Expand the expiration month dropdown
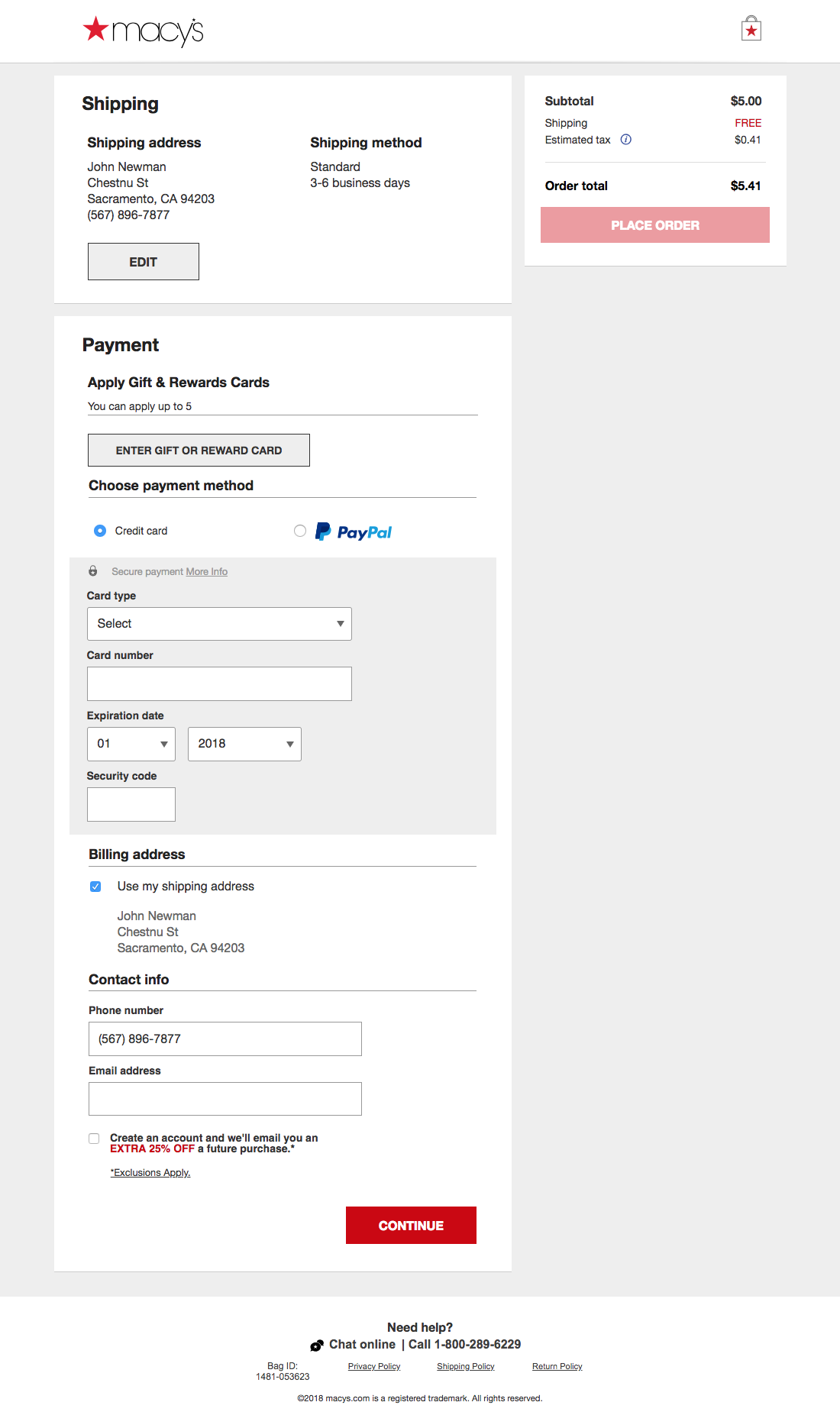The height and width of the screenshot is (1415, 840). 131,744
